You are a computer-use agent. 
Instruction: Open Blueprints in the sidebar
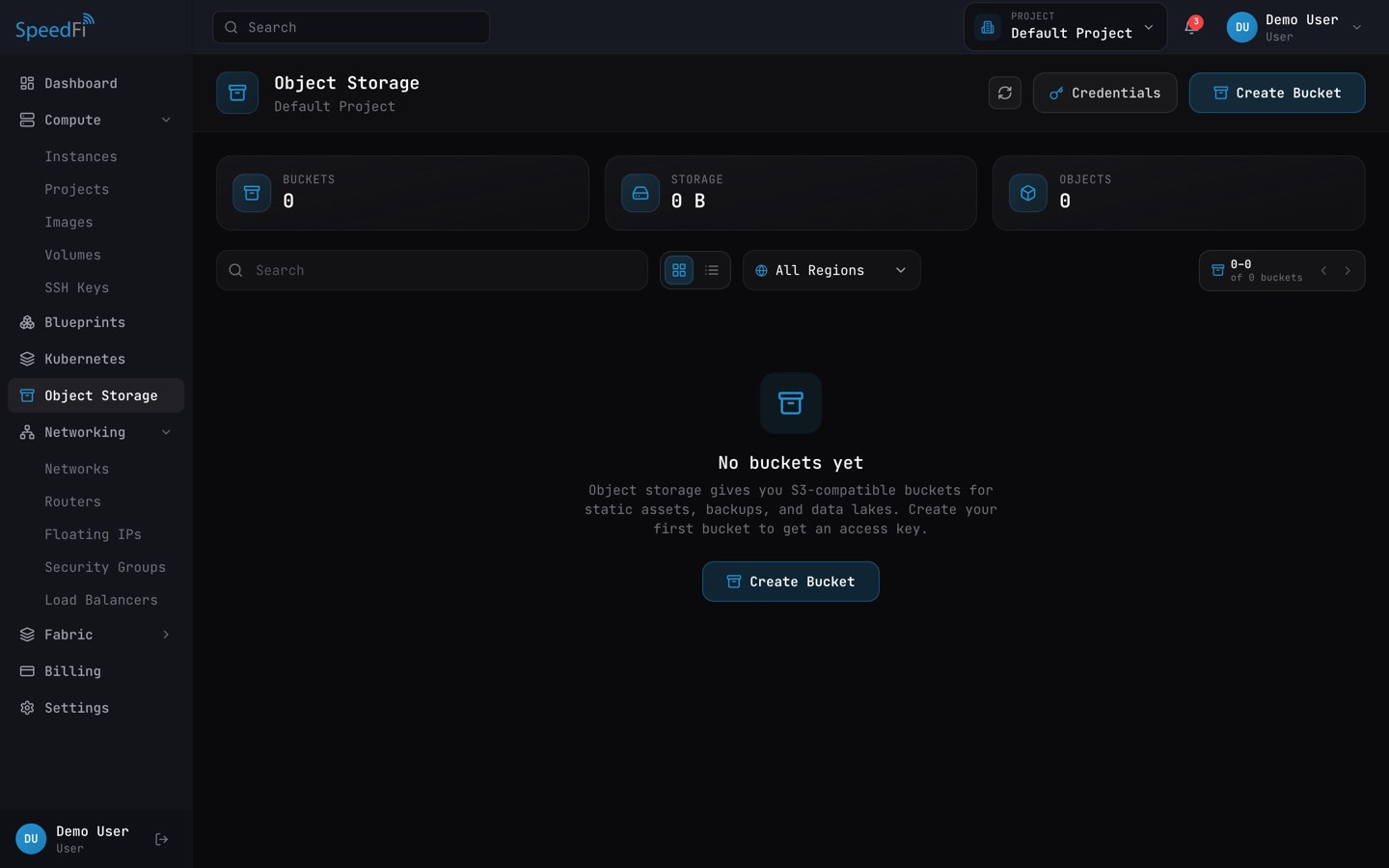tap(95, 322)
